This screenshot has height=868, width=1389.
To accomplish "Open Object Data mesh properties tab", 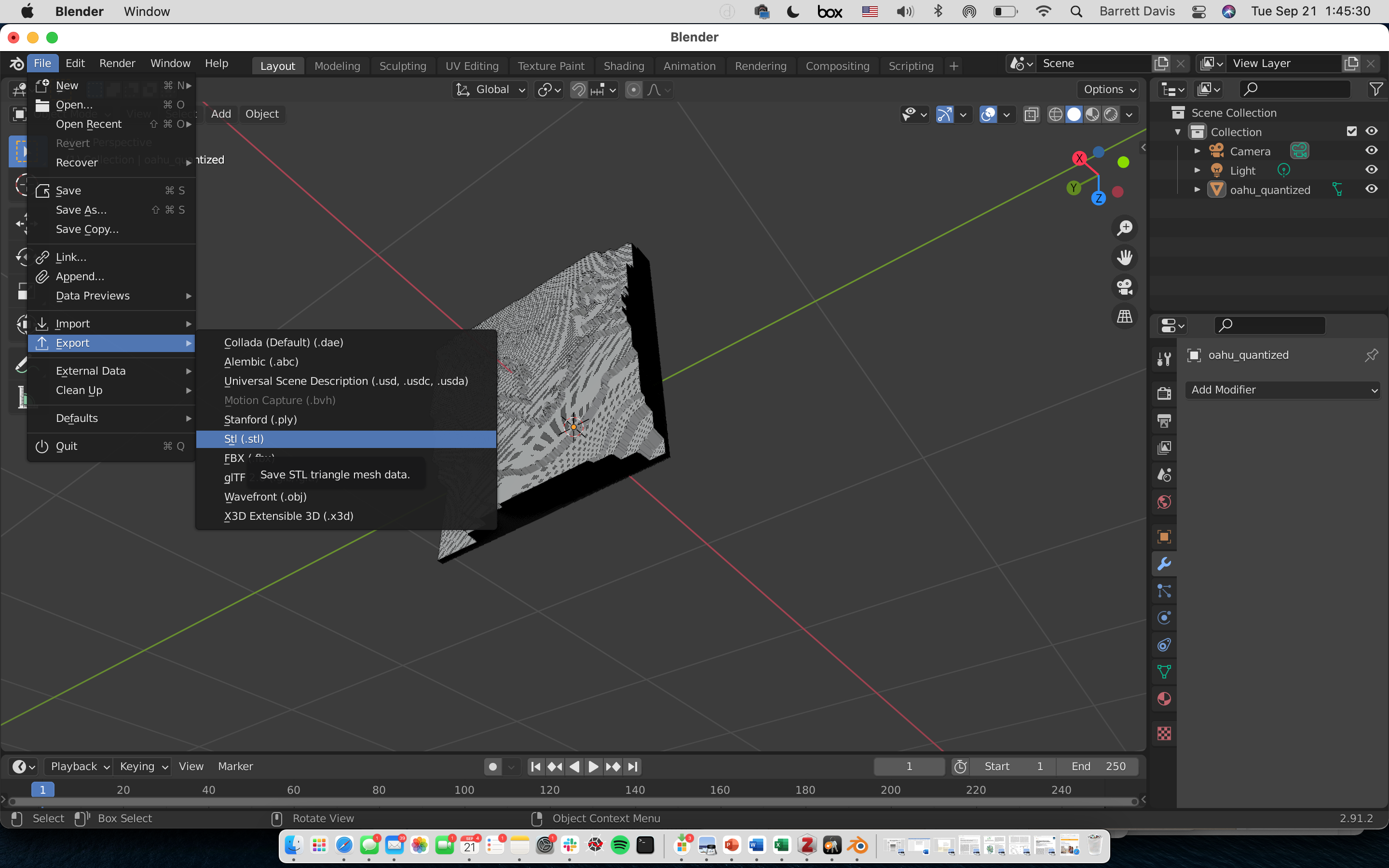I will coord(1164,672).
